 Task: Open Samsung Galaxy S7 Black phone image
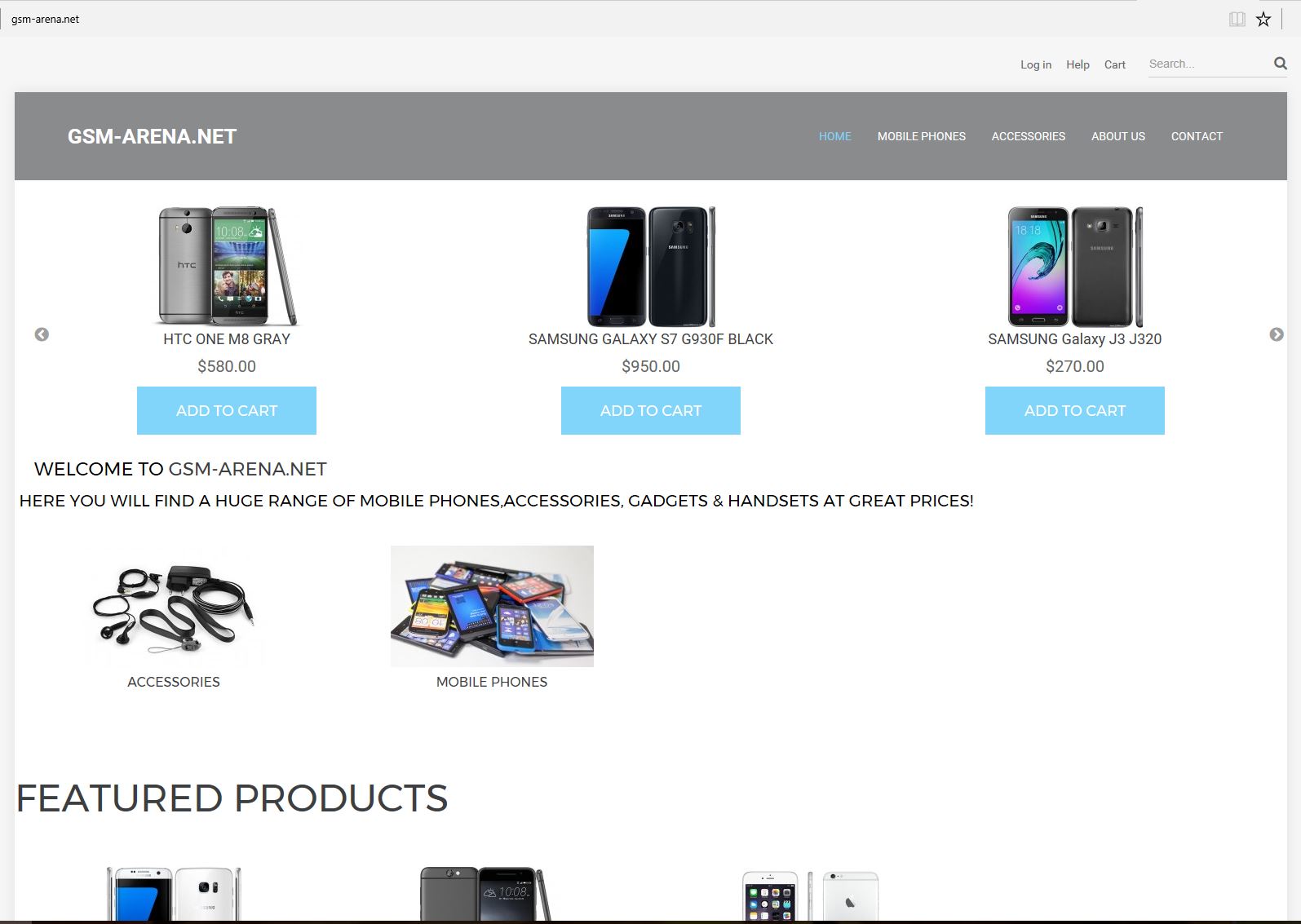pos(651,266)
